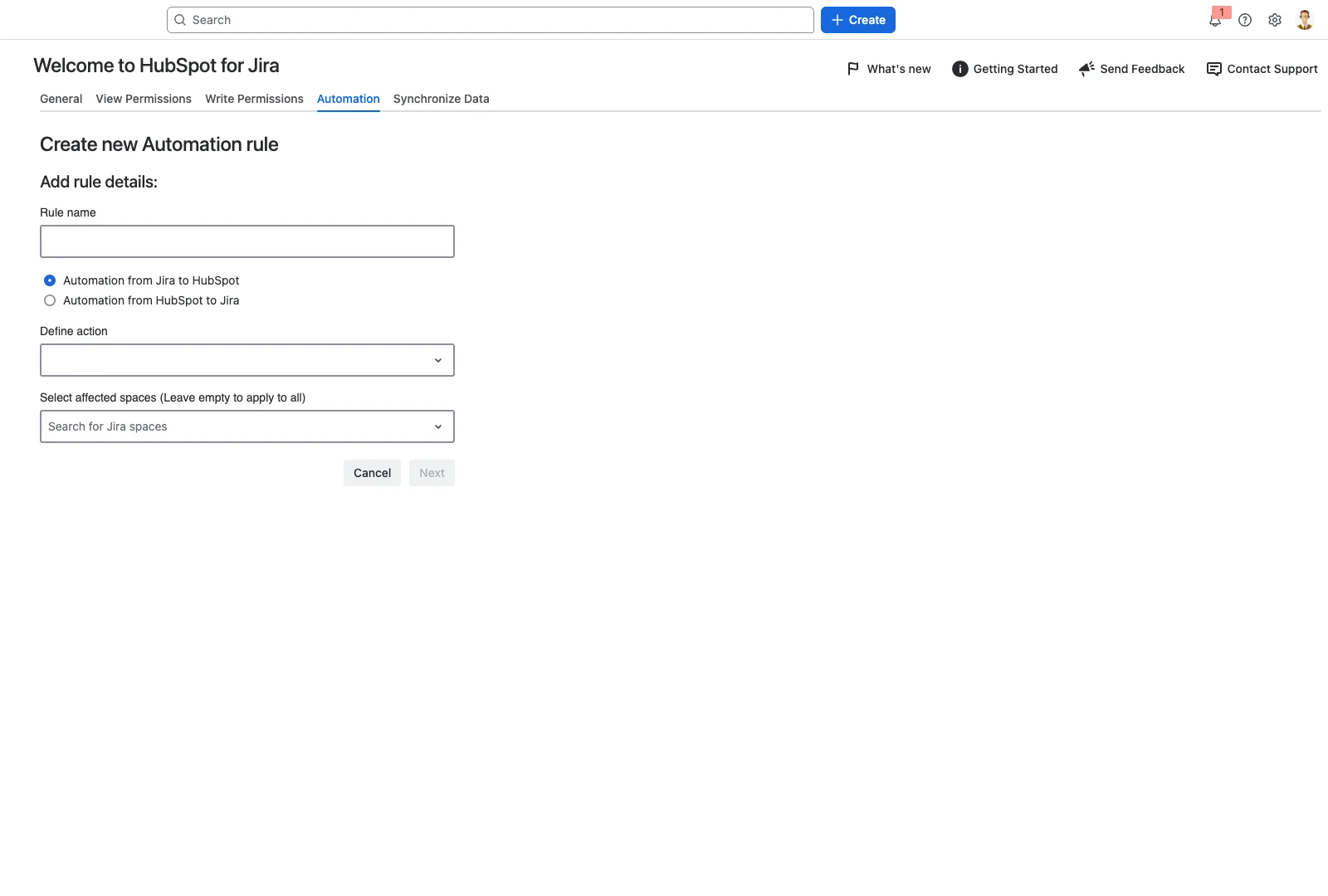Open the View Permissions tab
The width and height of the screenshot is (1328, 896).
point(144,99)
